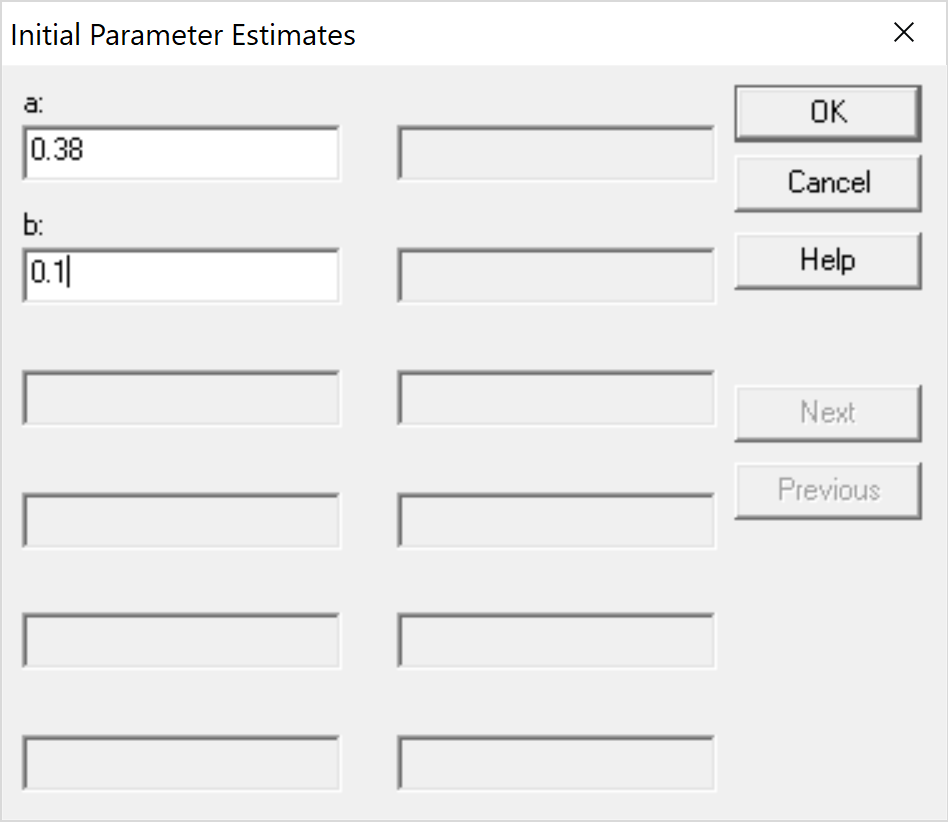Select the fourth-row empty field in right column
948x822 pixels.
tap(556, 519)
